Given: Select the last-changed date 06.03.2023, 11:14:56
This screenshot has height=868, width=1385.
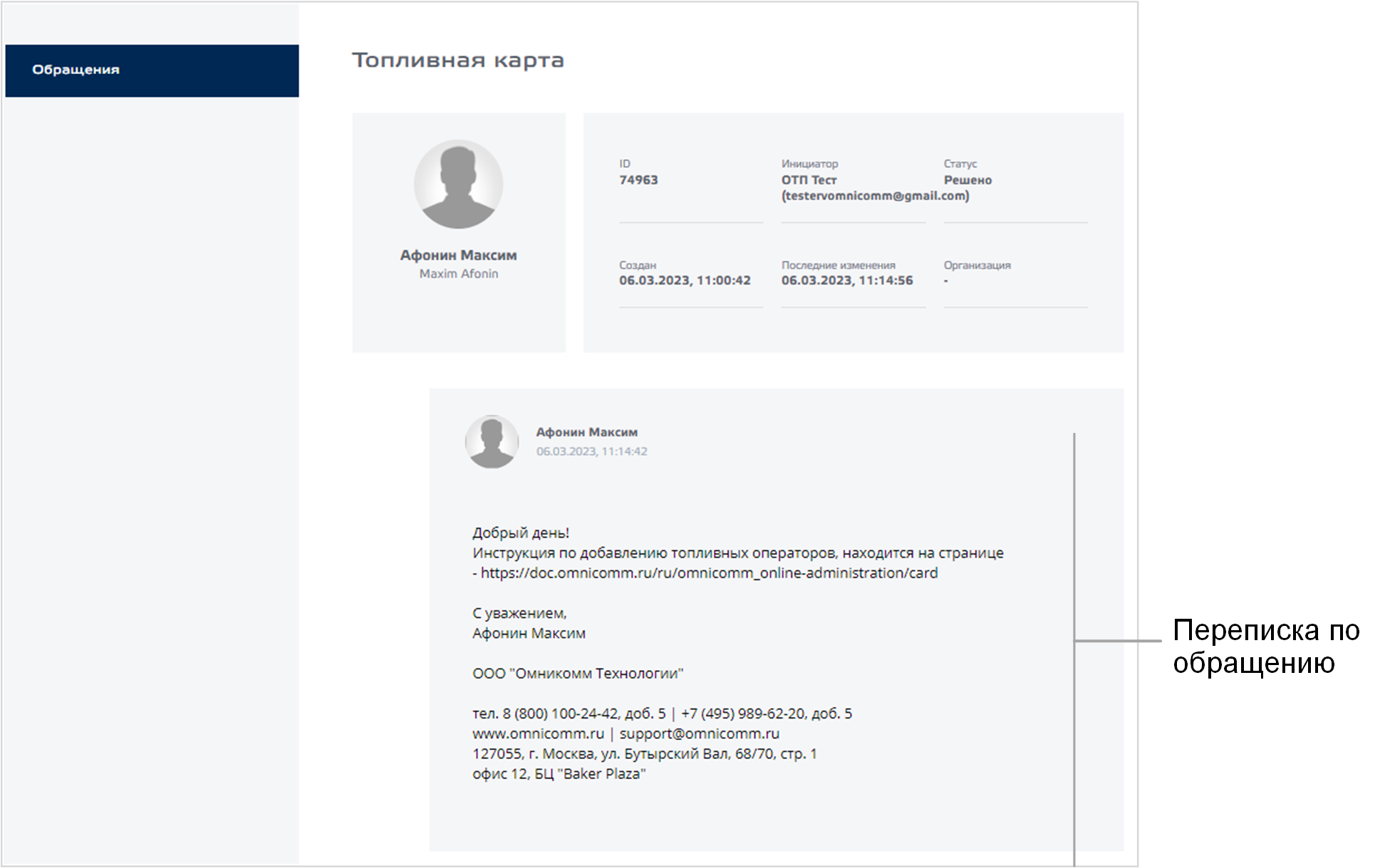Looking at the screenshot, I should click(847, 281).
